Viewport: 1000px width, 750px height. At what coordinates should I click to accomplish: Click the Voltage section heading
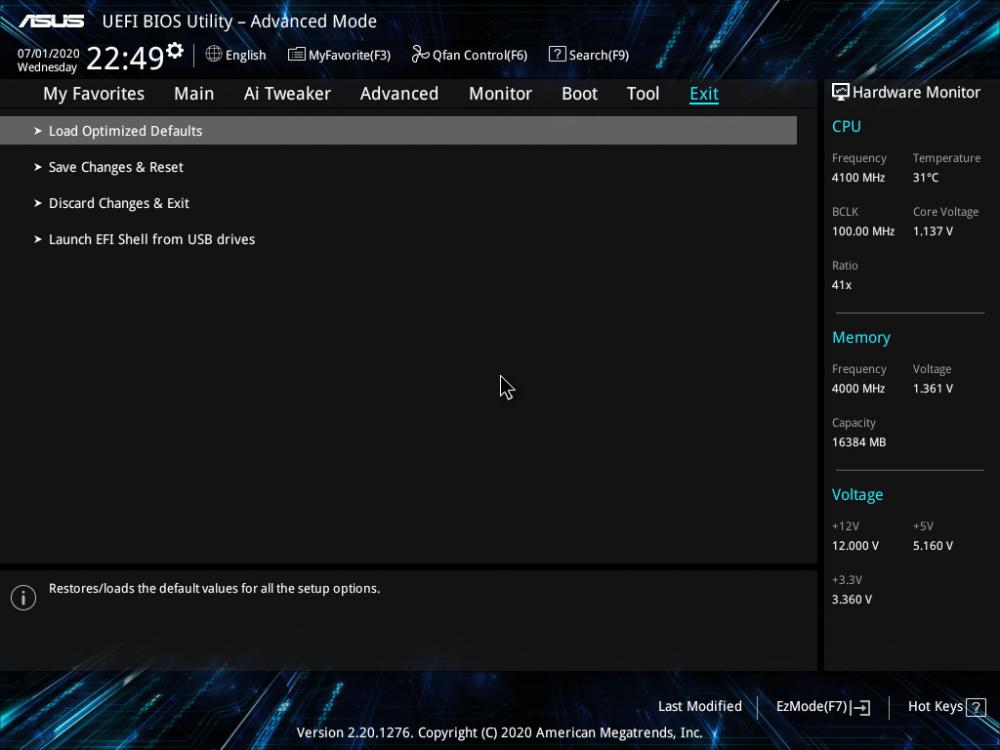tap(857, 495)
